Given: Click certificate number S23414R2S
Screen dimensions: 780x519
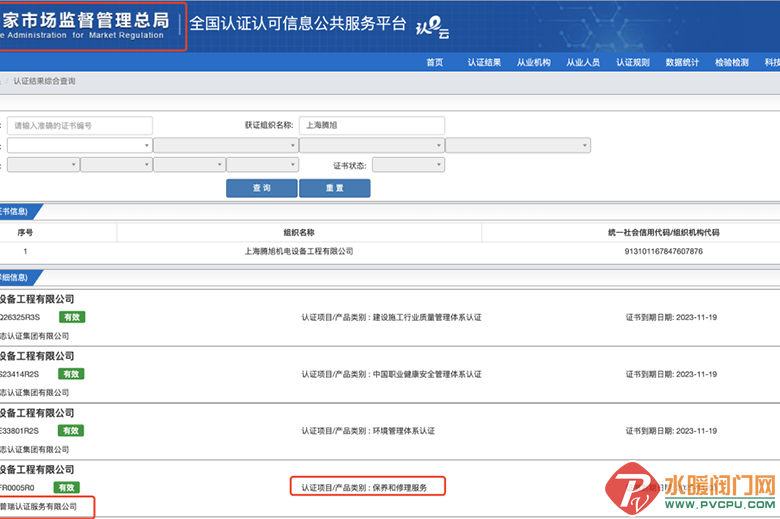Looking at the screenshot, I should (19, 374).
